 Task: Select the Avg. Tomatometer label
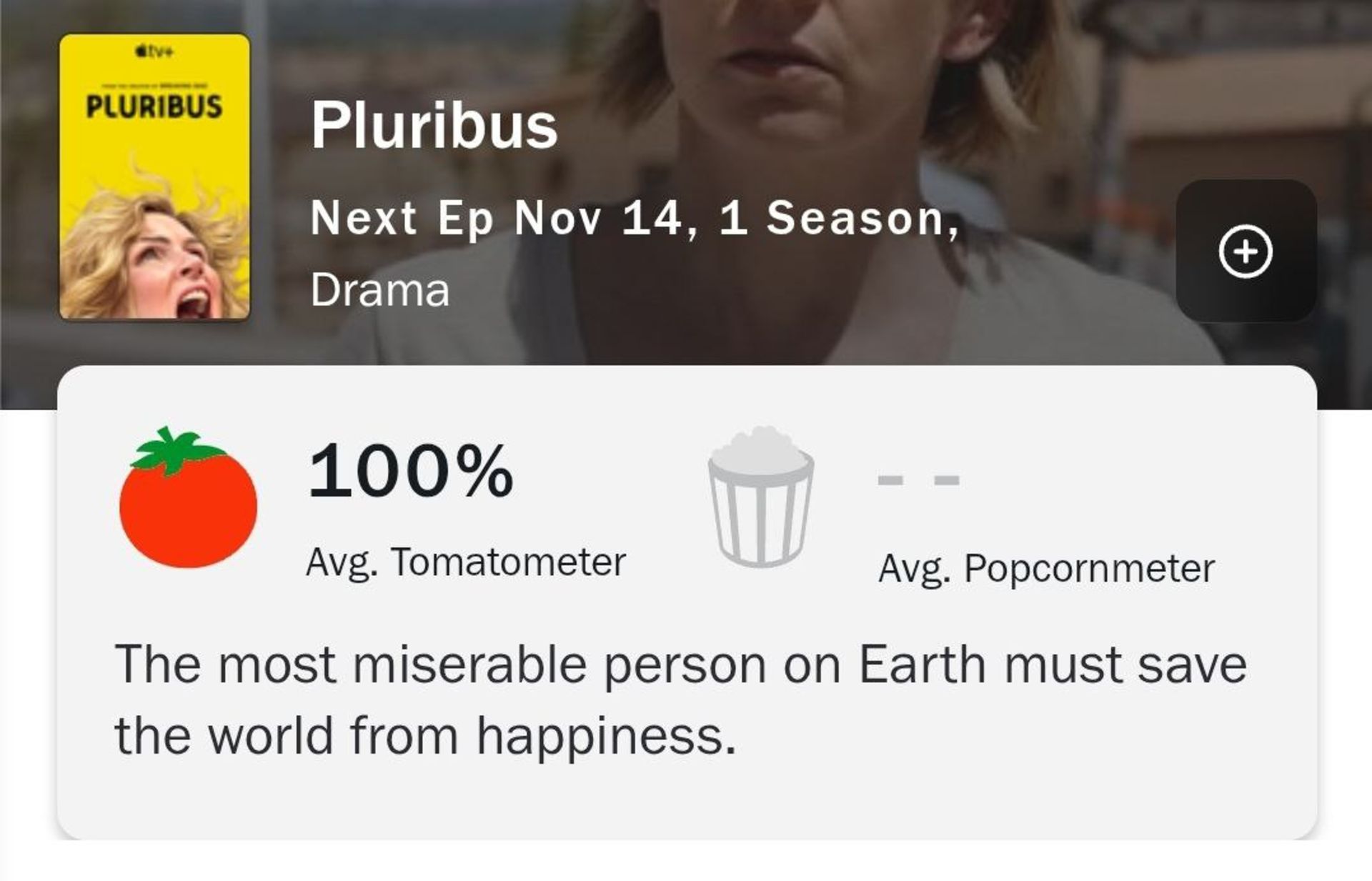[x=466, y=562]
